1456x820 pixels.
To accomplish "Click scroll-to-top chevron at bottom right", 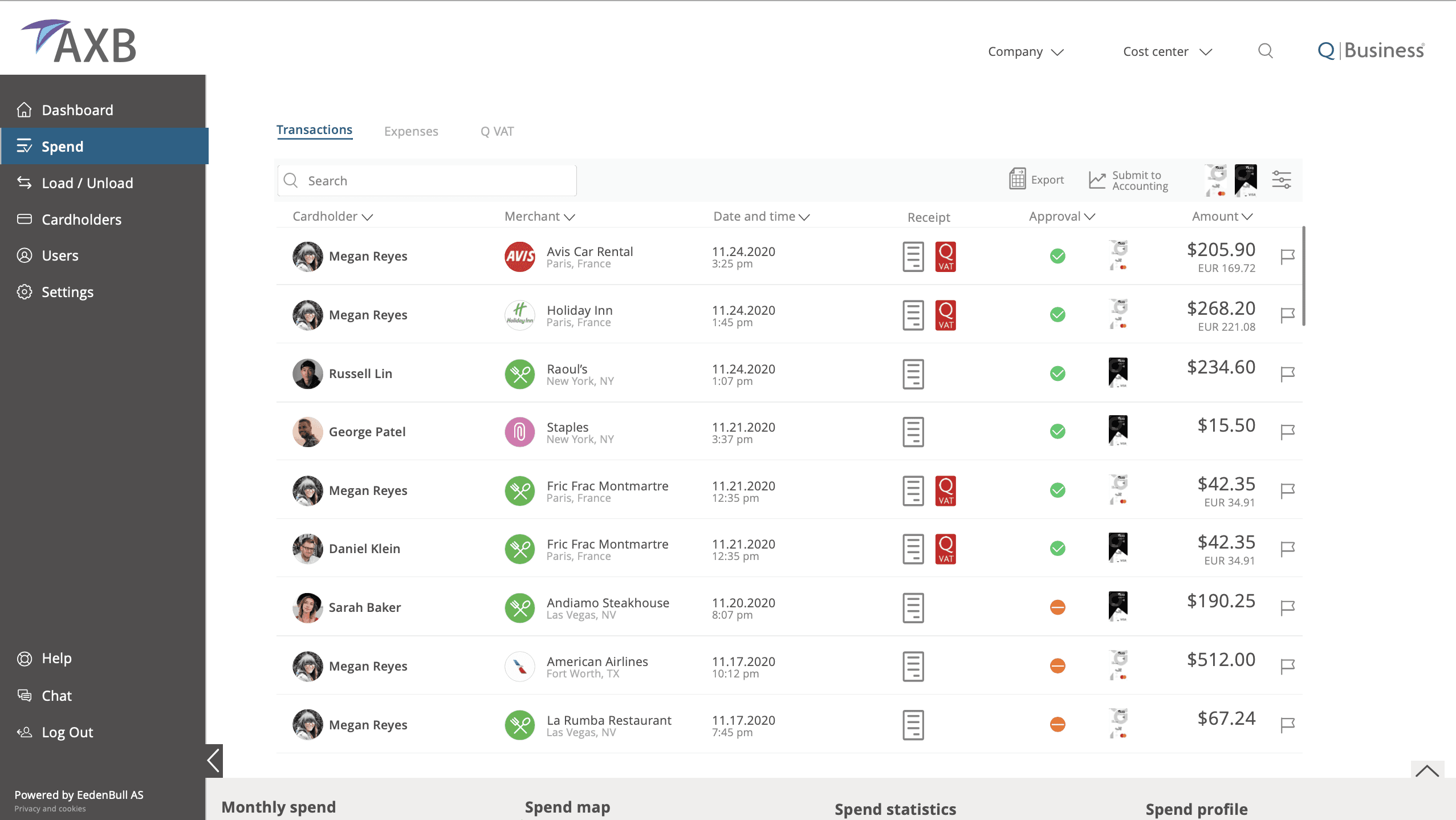I will tap(1427, 771).
